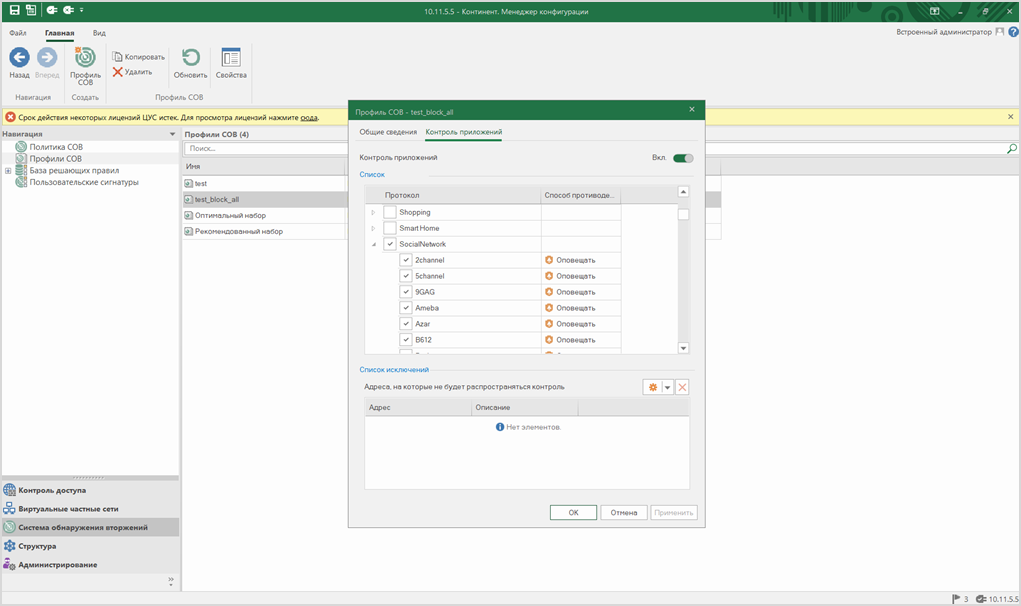
Task: Click the delete exception red X icon
Action: coord(682,387)
